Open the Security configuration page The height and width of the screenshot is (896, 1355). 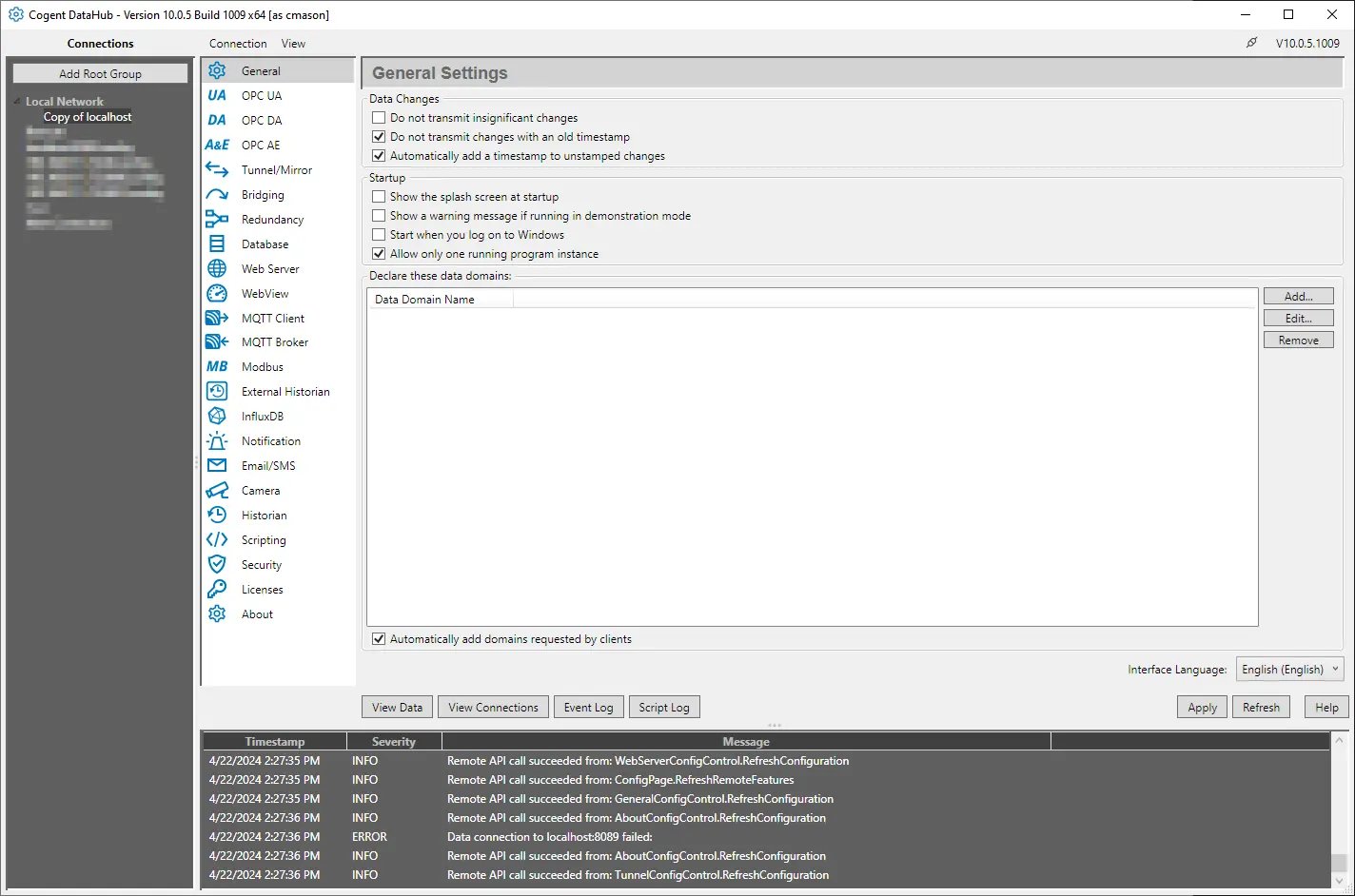click(260, 564)
